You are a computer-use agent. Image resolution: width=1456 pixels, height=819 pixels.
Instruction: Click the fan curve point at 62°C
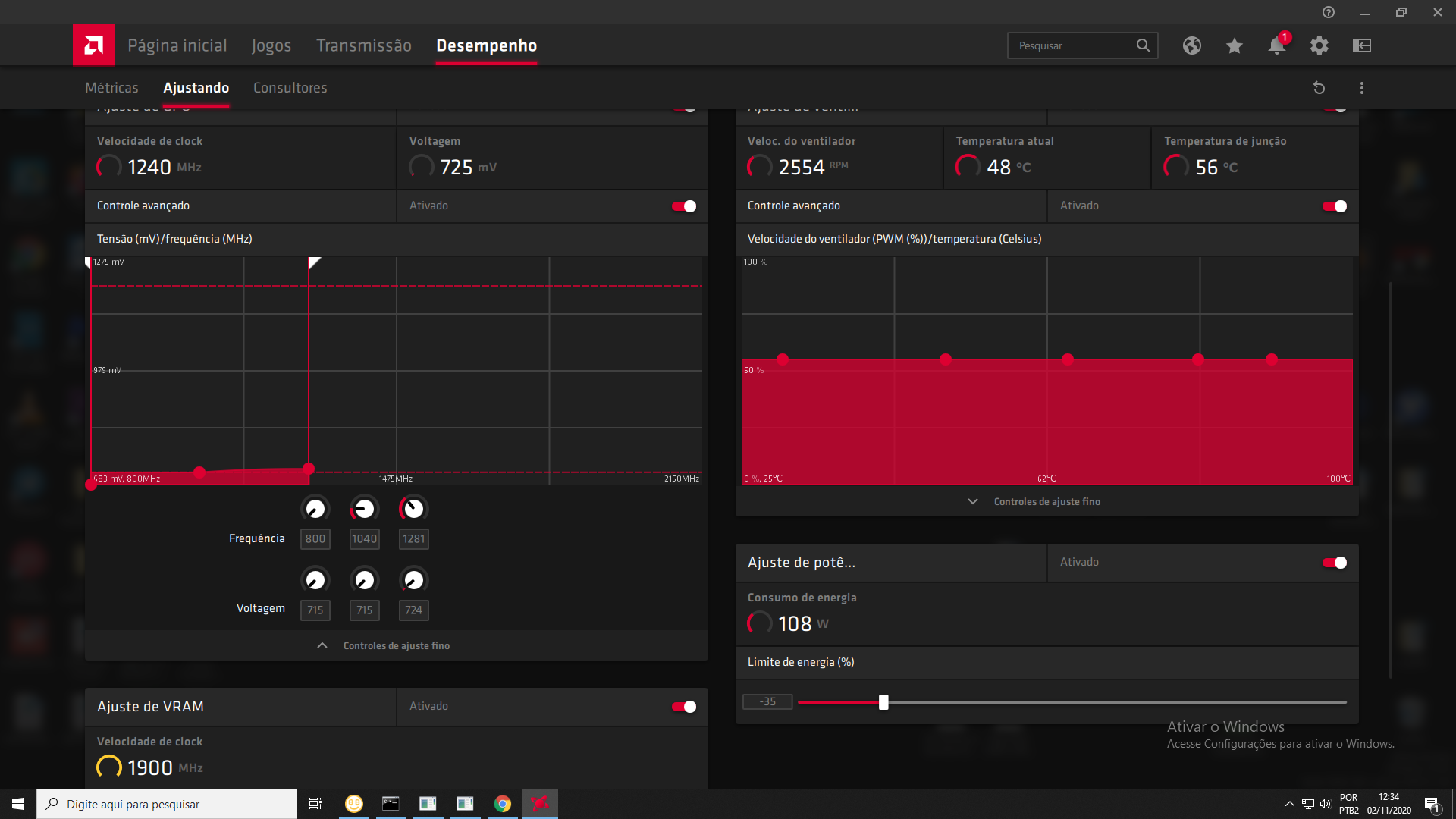(x=1068, y=359)
